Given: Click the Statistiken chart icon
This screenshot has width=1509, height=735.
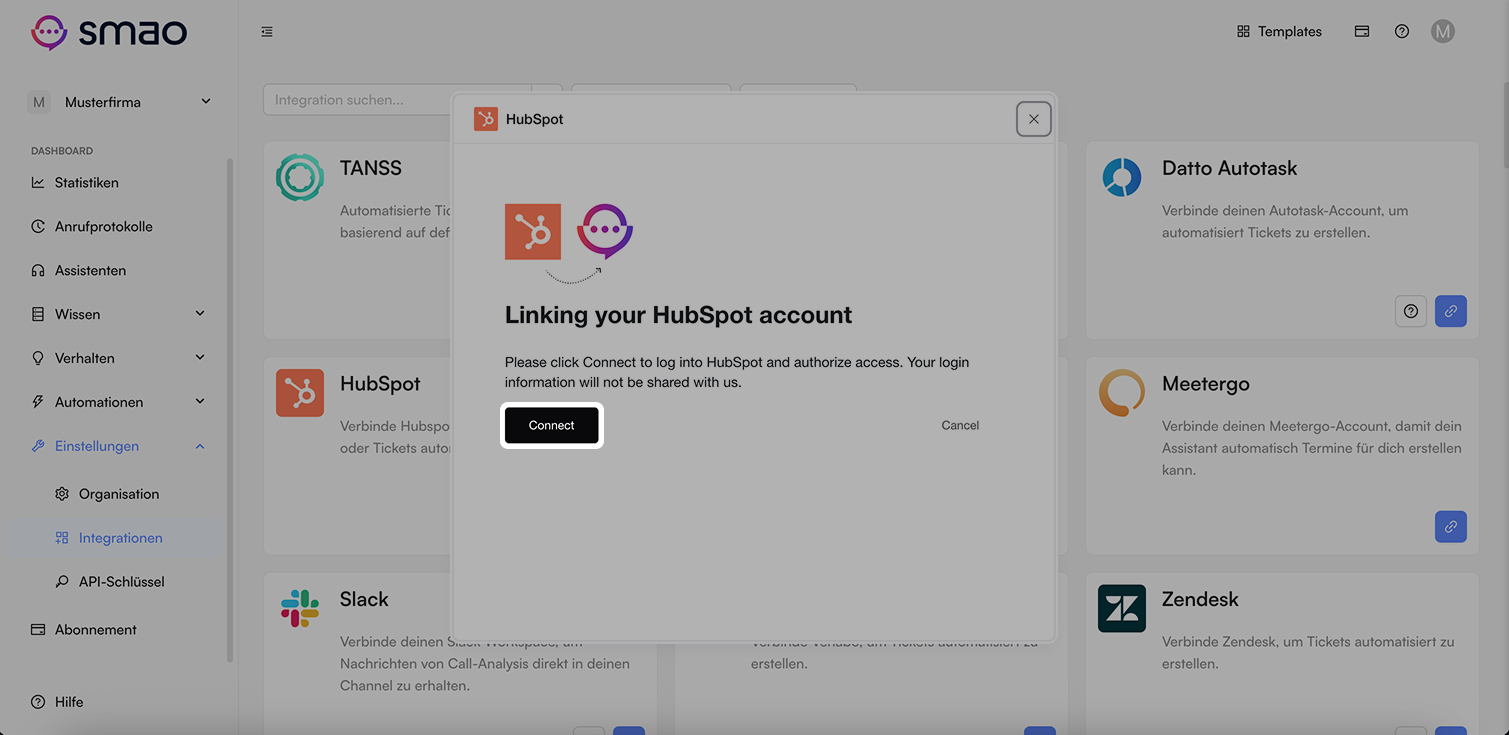Looking at the screenshot, I should [x=38, y=183].
